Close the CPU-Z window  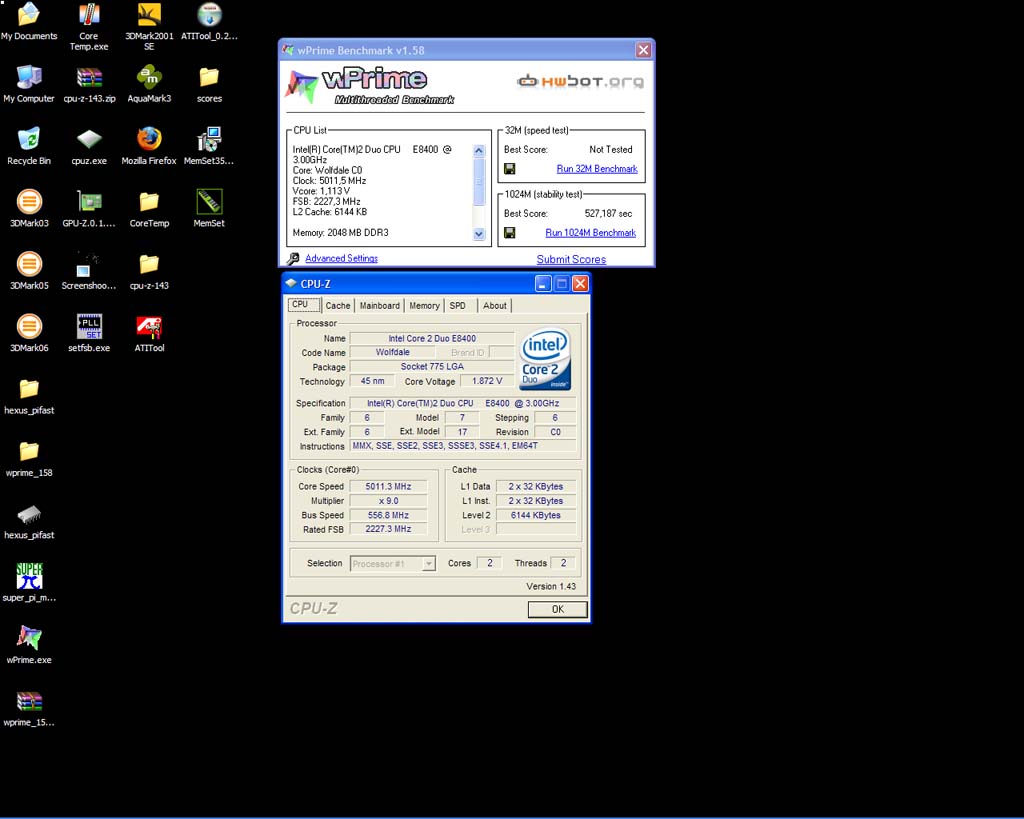(x=580, y=283)
